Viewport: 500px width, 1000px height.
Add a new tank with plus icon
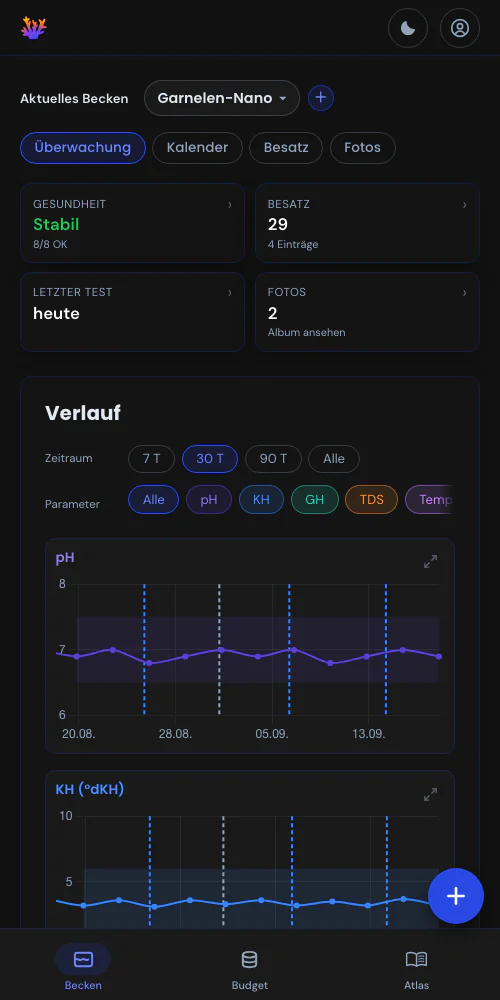pyautogui.click(x=321, y=98)
